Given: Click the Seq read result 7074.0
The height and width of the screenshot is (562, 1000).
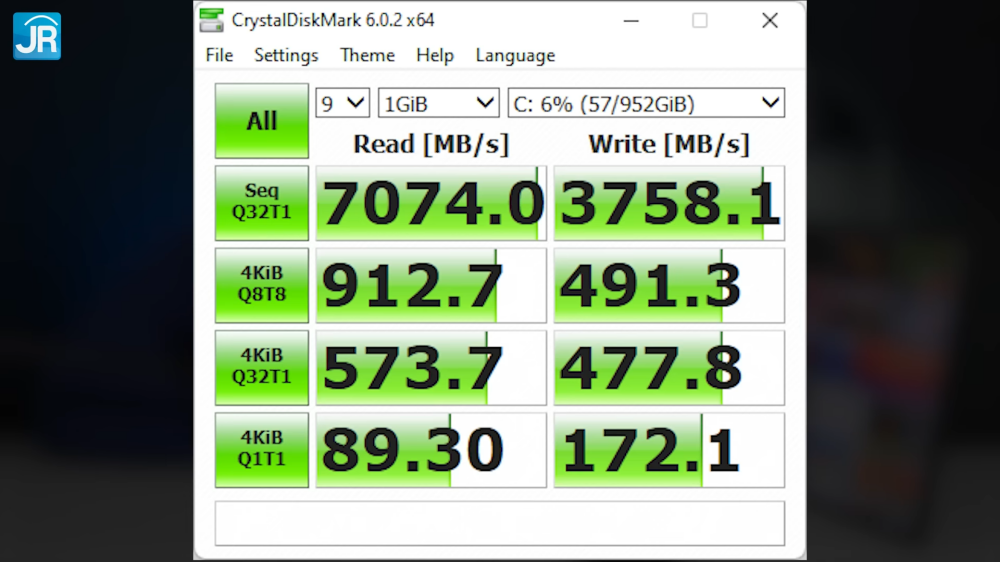Looking at the screenshot, I should pyautogui.click(x=431, y=203).
